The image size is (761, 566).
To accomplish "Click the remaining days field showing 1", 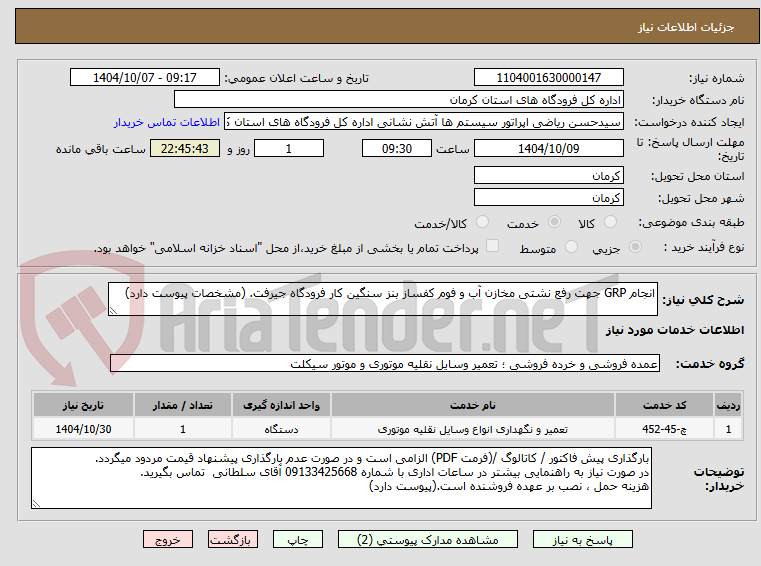I will click(x=289, y=149).
